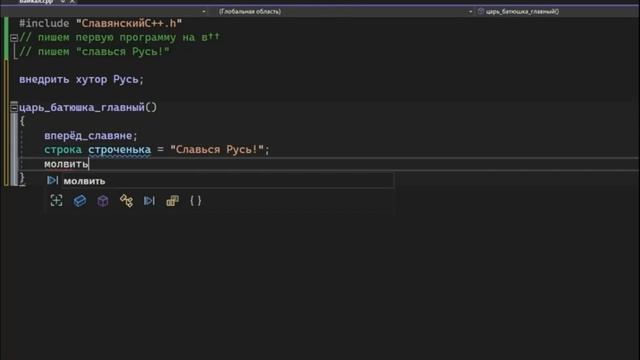Click the comment 'пишем "славься Русь!"'
The image size is (640, 360).
tap(94, 52)
